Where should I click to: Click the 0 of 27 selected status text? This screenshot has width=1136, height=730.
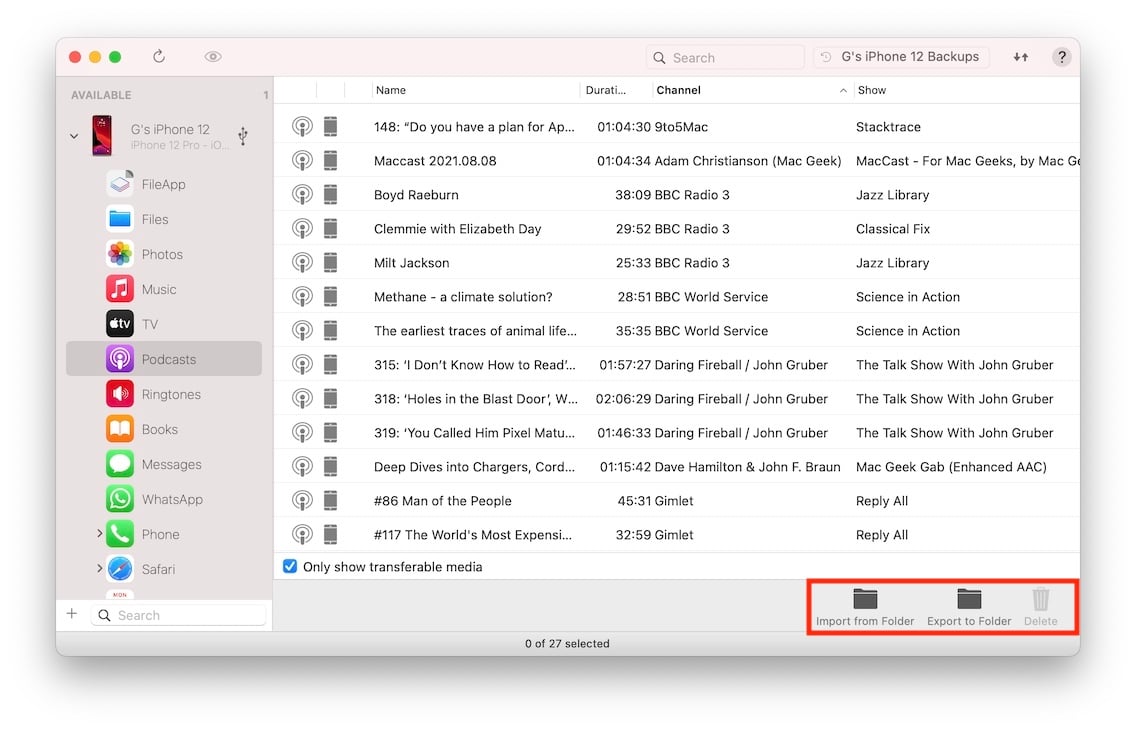coord(567,643)
